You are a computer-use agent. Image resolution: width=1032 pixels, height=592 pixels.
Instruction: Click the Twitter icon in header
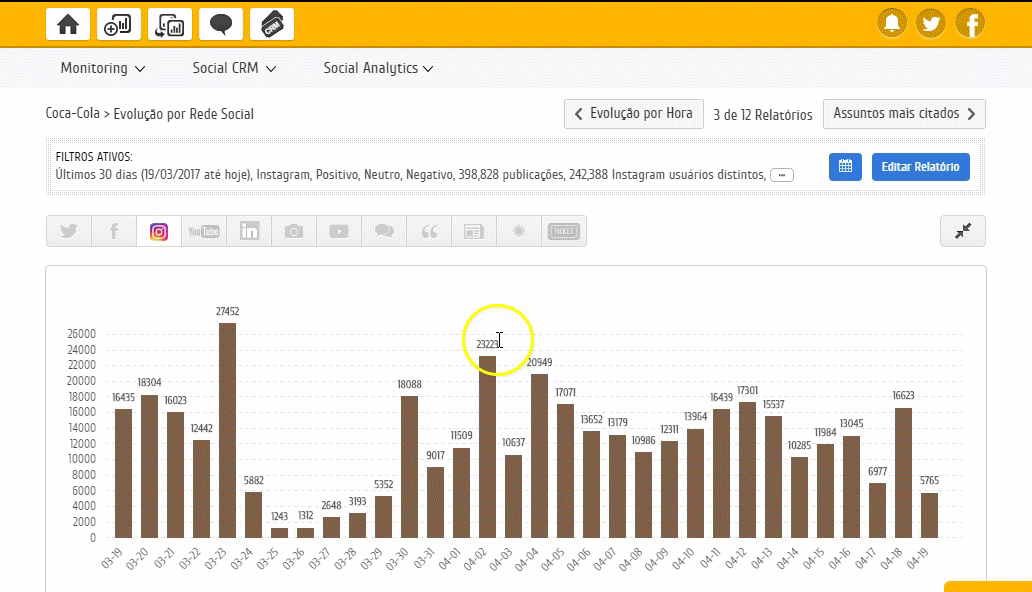931,23
